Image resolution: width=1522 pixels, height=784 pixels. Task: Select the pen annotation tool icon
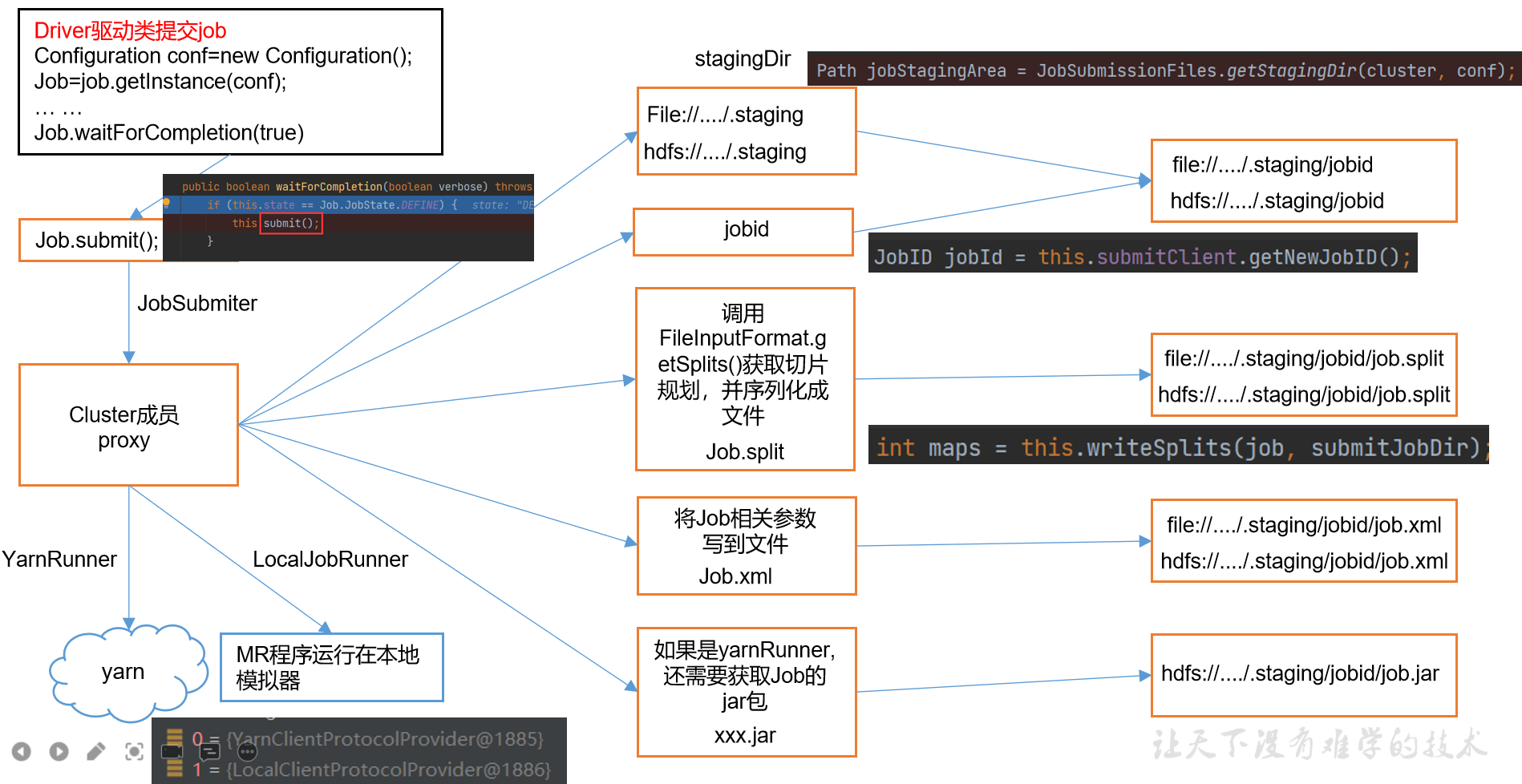click(x=96, y=751)
